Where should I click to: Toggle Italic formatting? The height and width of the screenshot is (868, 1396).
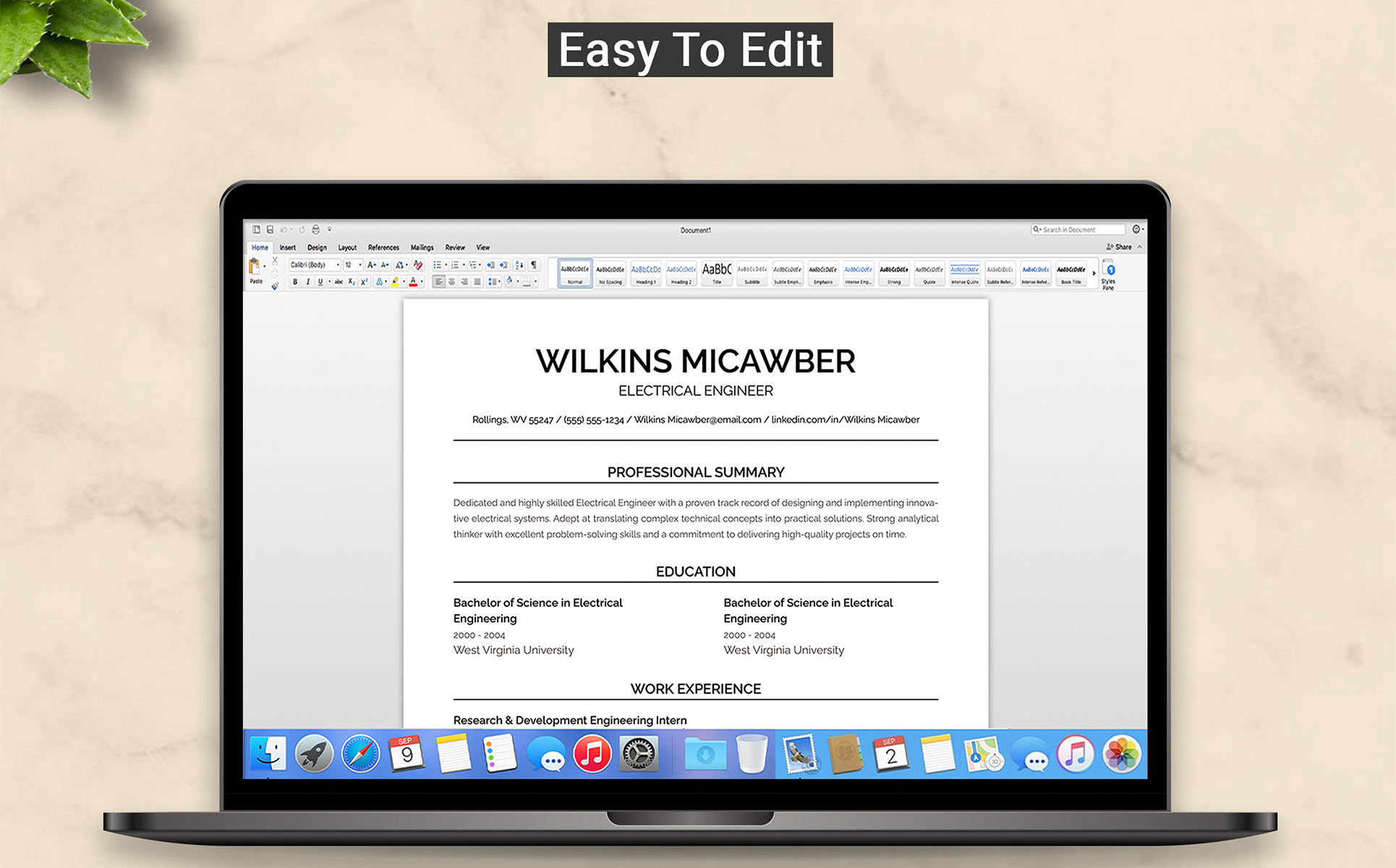click(x=307, y=282)
